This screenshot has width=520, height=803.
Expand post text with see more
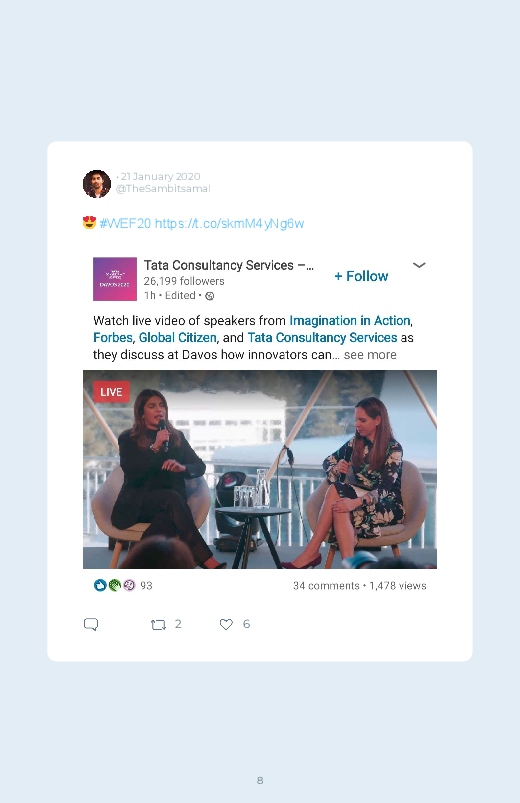coord(370,355)
